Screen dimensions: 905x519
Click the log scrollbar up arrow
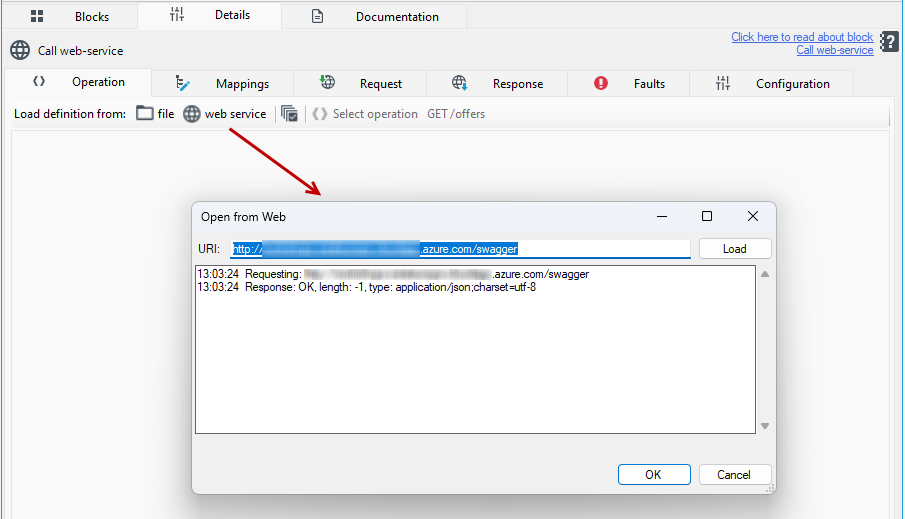765,274
